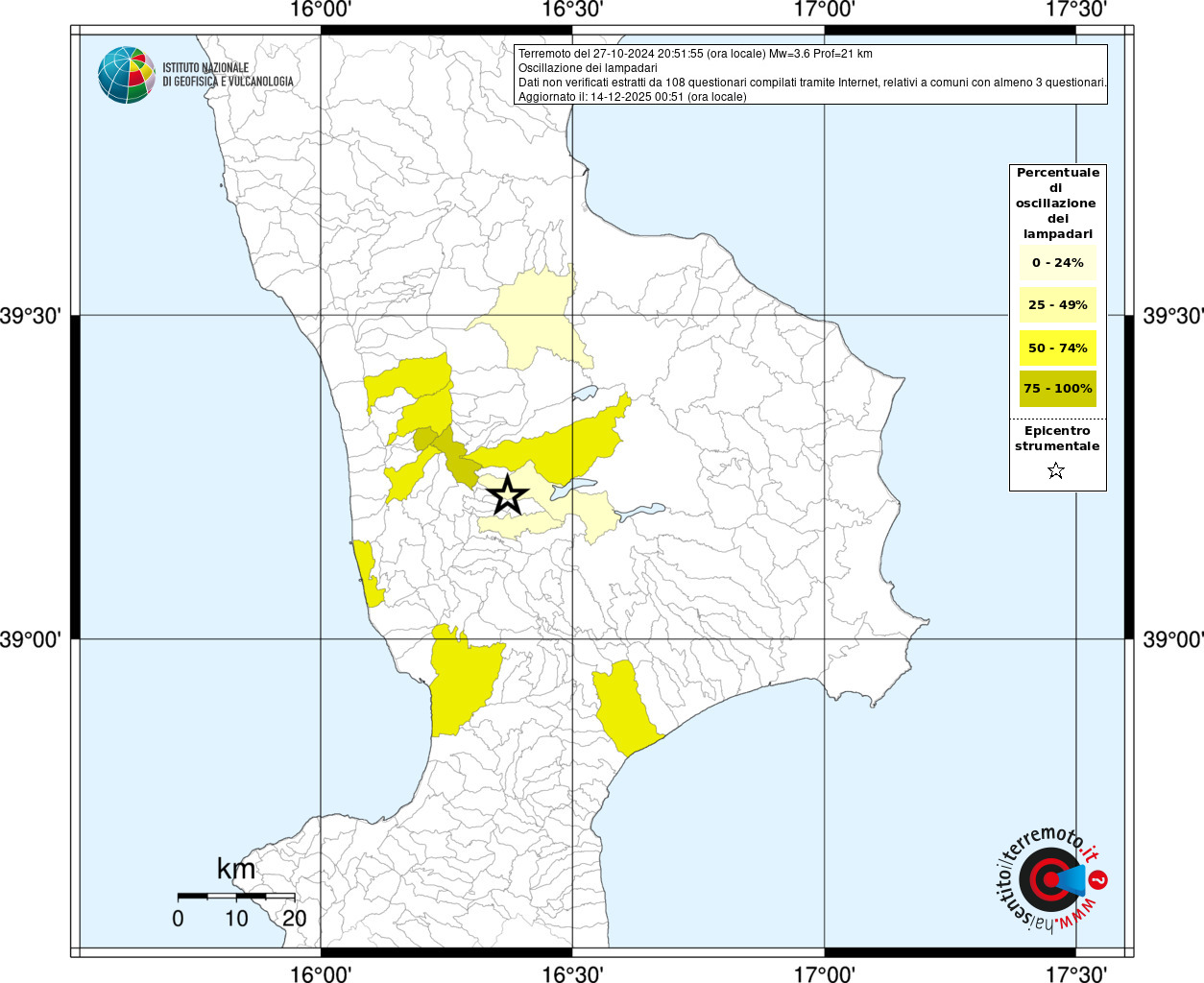
Task: Select the 25 - 49% legend swatch
Action: (1058, 304)
